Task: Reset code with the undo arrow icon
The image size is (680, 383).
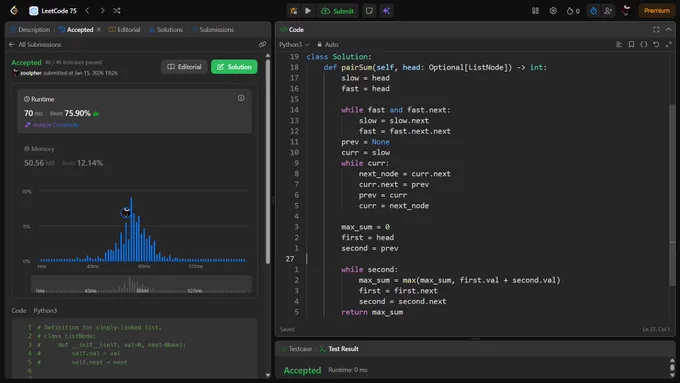Action: pyautogui.click(x=656, y=44)
